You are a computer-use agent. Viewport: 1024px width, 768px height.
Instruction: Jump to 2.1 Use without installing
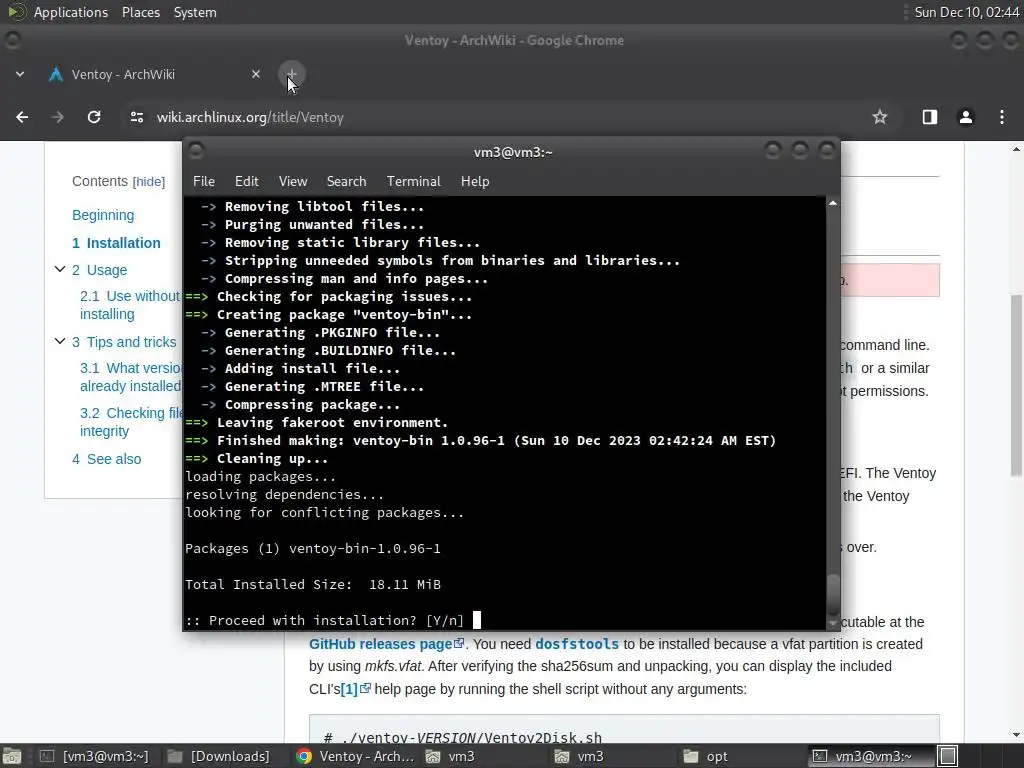coord(130,305)
